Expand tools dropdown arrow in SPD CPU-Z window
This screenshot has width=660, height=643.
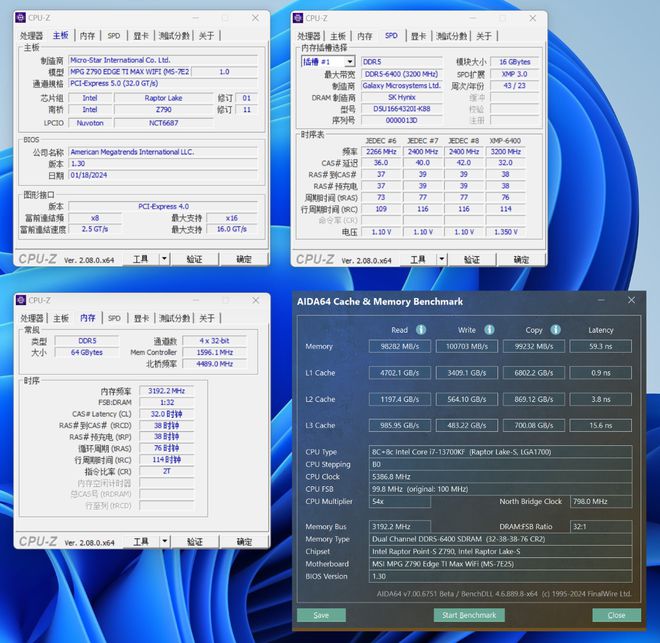442,259
